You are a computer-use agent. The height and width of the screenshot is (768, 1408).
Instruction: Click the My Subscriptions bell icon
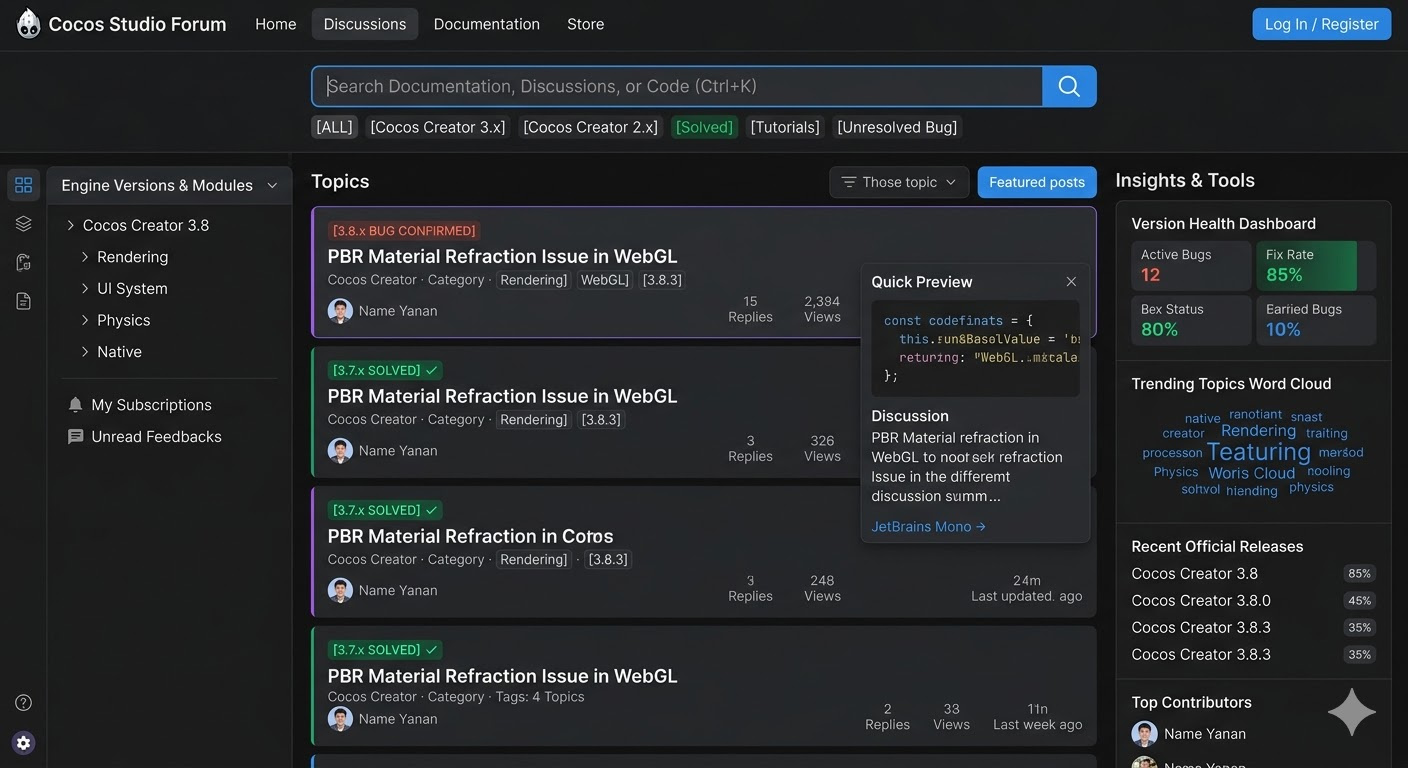click(75, 405)
